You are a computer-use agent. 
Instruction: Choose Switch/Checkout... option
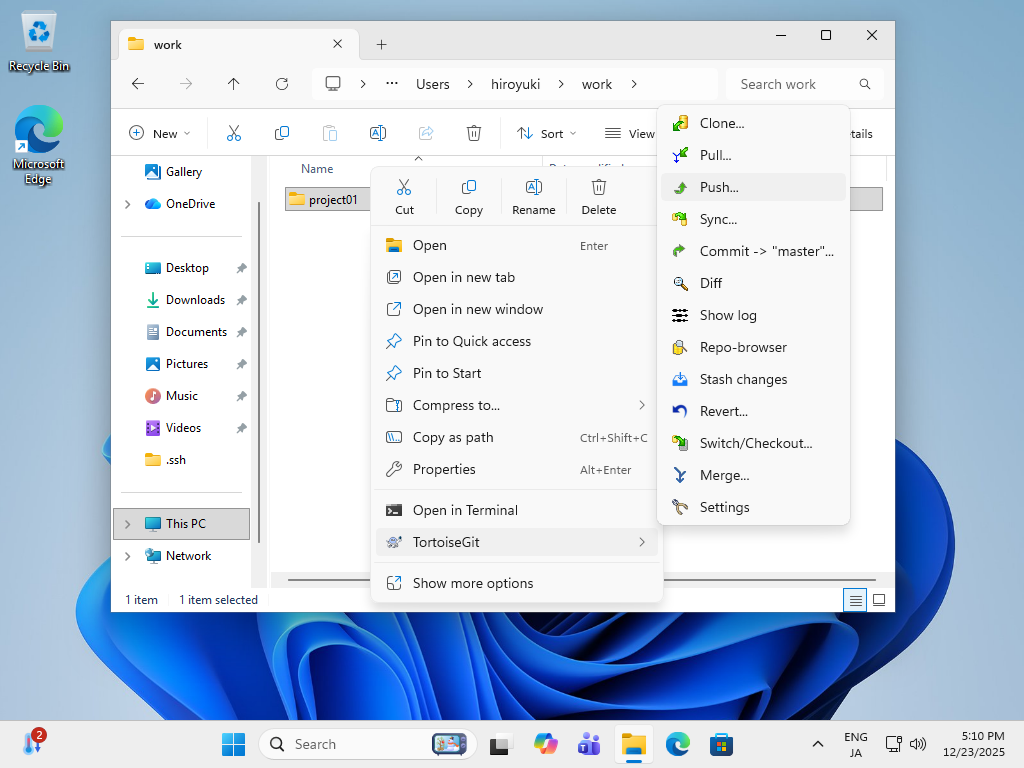pos(755,443)
